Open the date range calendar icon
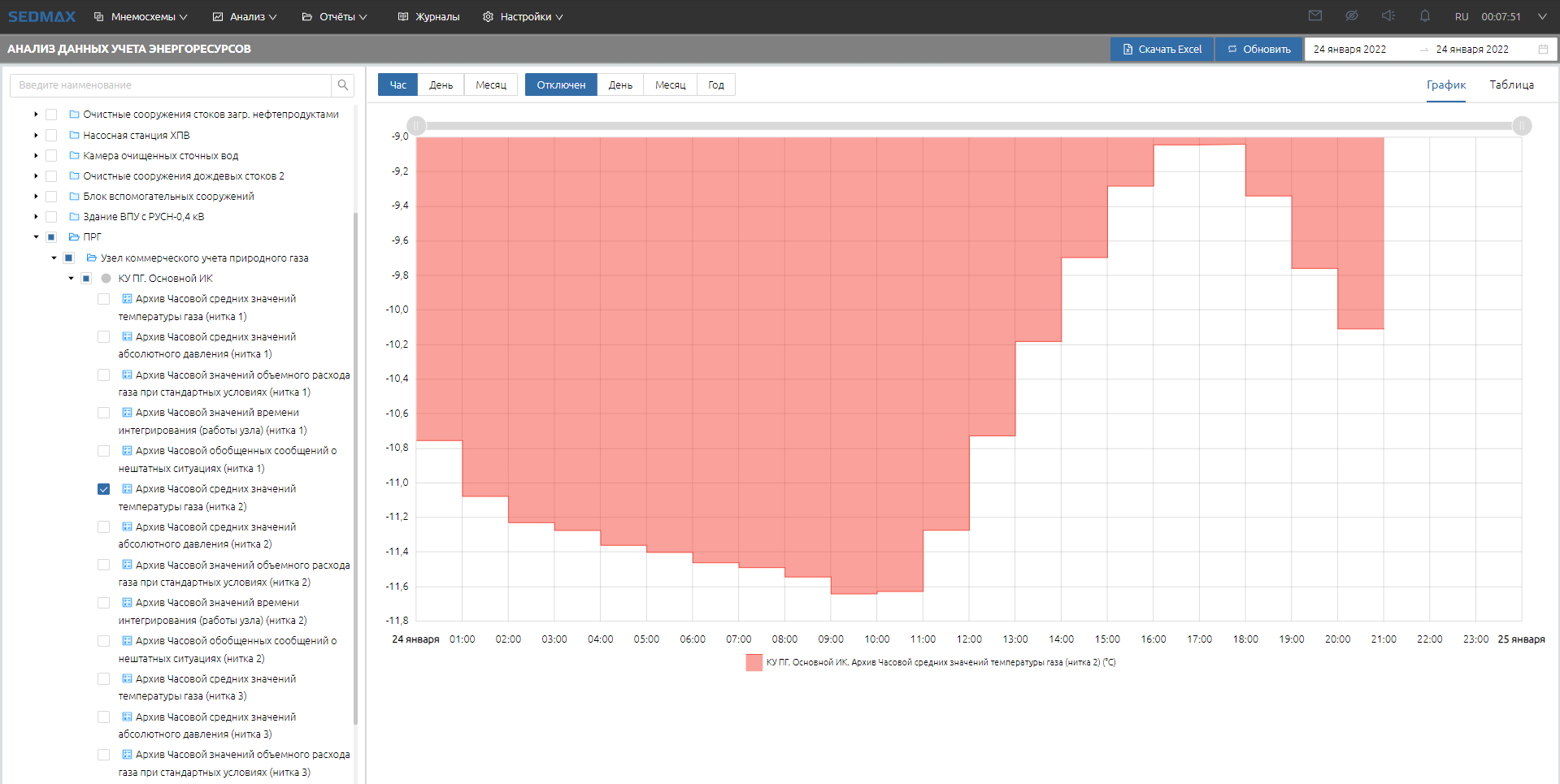 click(x=1542, y=50)
